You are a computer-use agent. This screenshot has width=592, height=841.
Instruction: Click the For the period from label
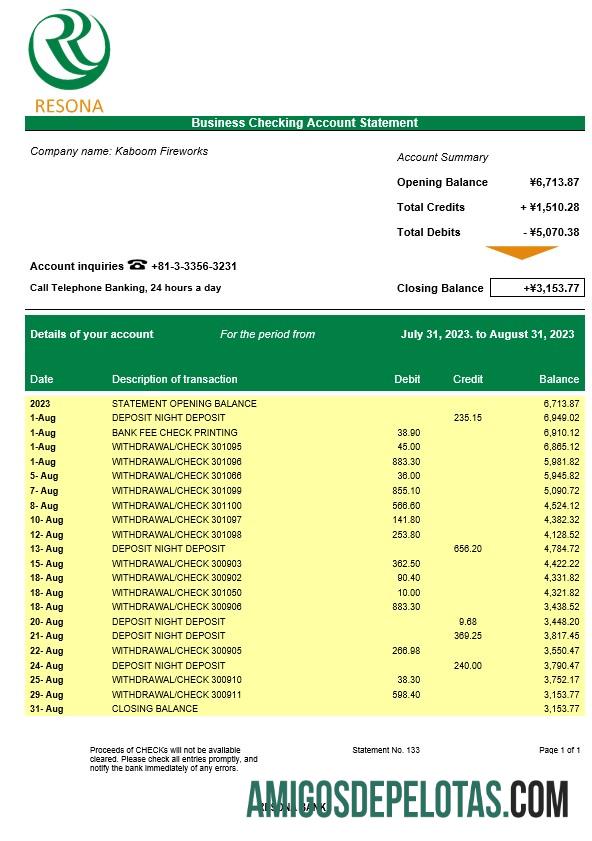[268, 334]
